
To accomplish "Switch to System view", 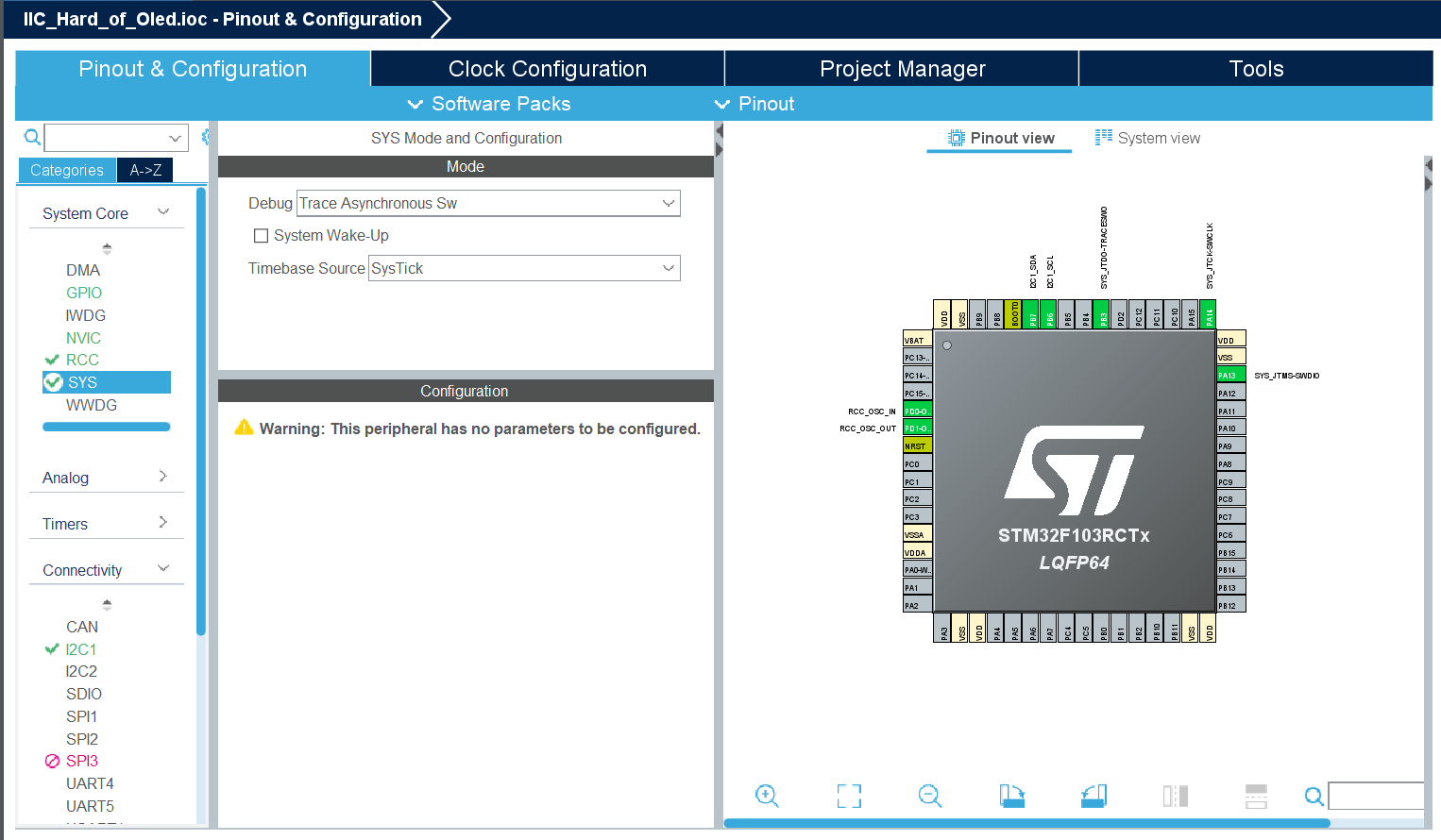I will 1147,138.
